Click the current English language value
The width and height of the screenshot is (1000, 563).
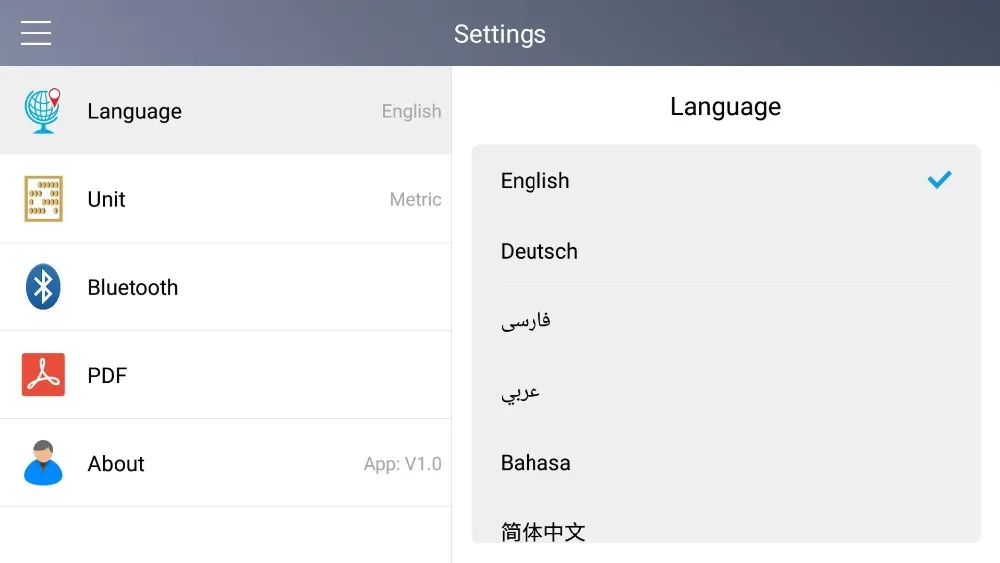pyautogui.click(x=411, y=111)
